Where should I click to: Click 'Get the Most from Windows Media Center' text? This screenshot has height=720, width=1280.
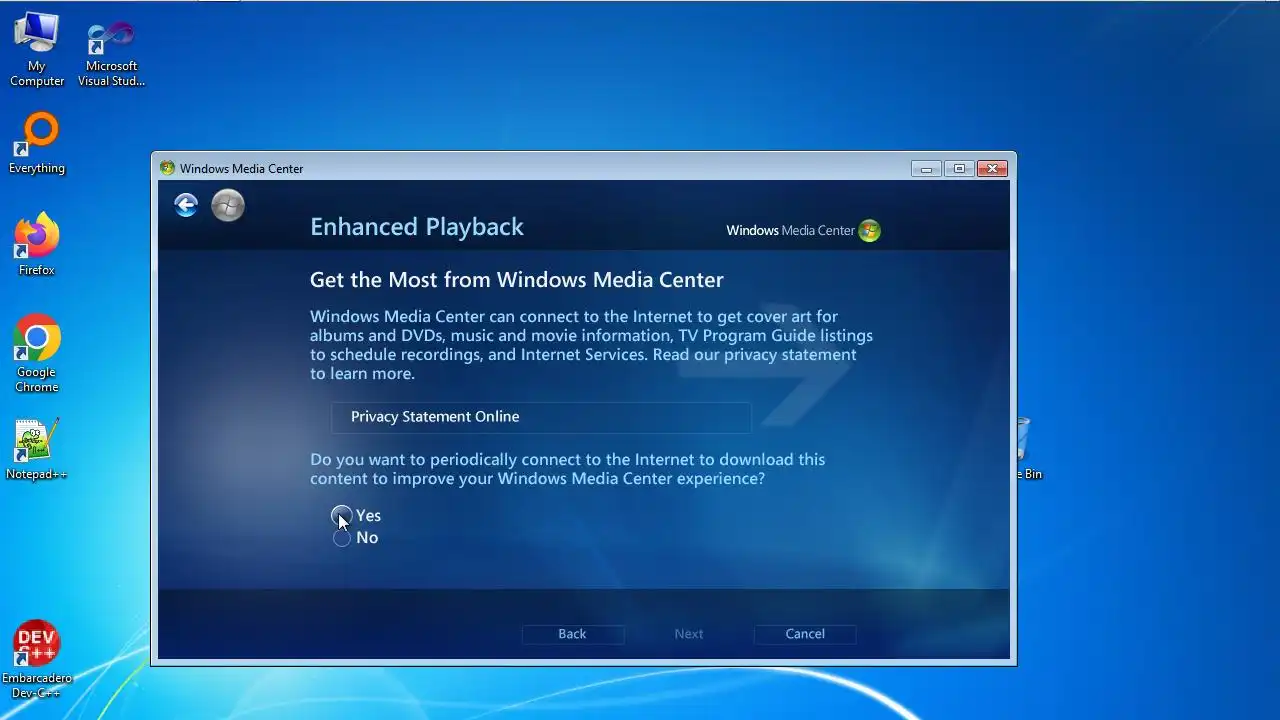[x=517, y=280]
